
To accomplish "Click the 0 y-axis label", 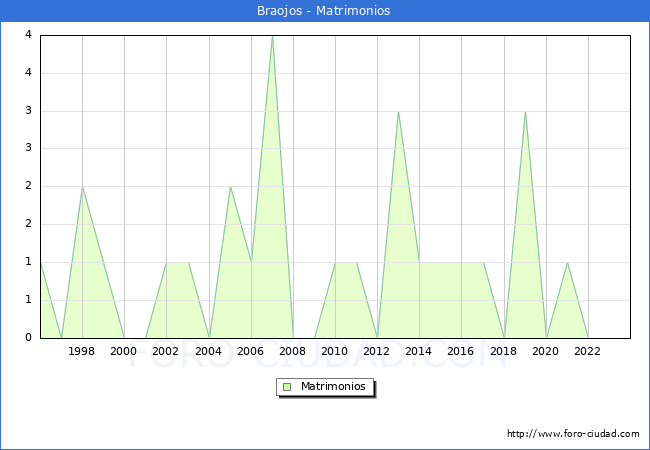I will click(28, 337).
